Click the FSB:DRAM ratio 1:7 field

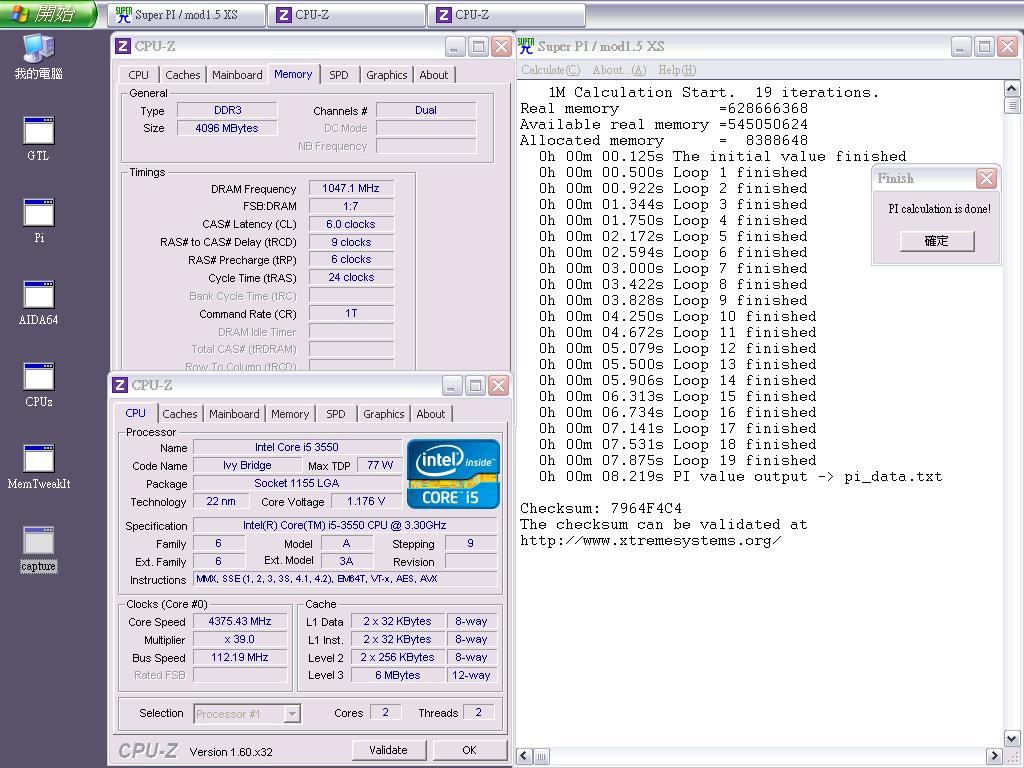click(351, 206)
